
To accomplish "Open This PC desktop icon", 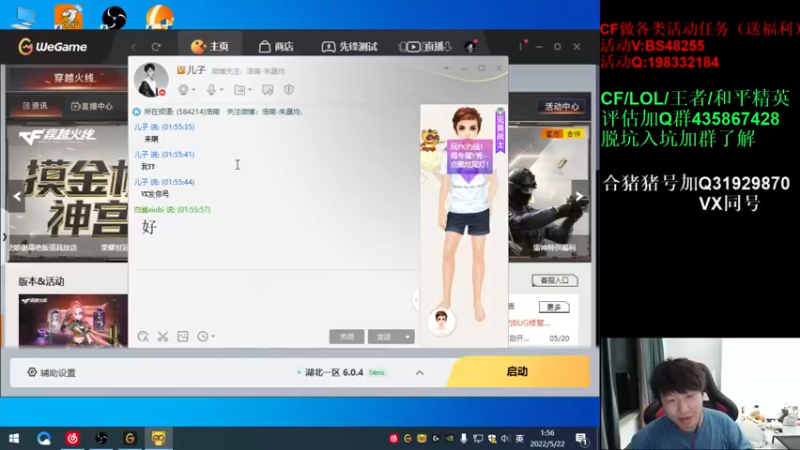I will pos(23,16).
